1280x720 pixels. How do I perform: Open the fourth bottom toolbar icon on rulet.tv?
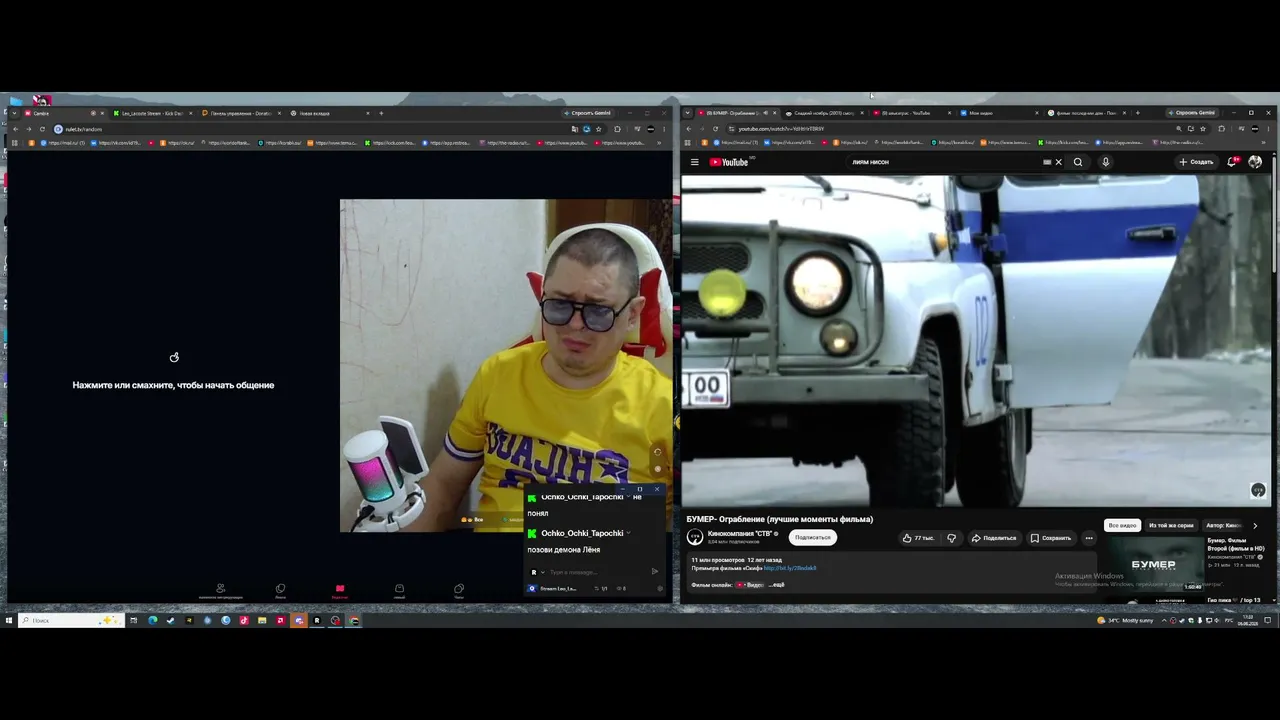coord(399,590)
